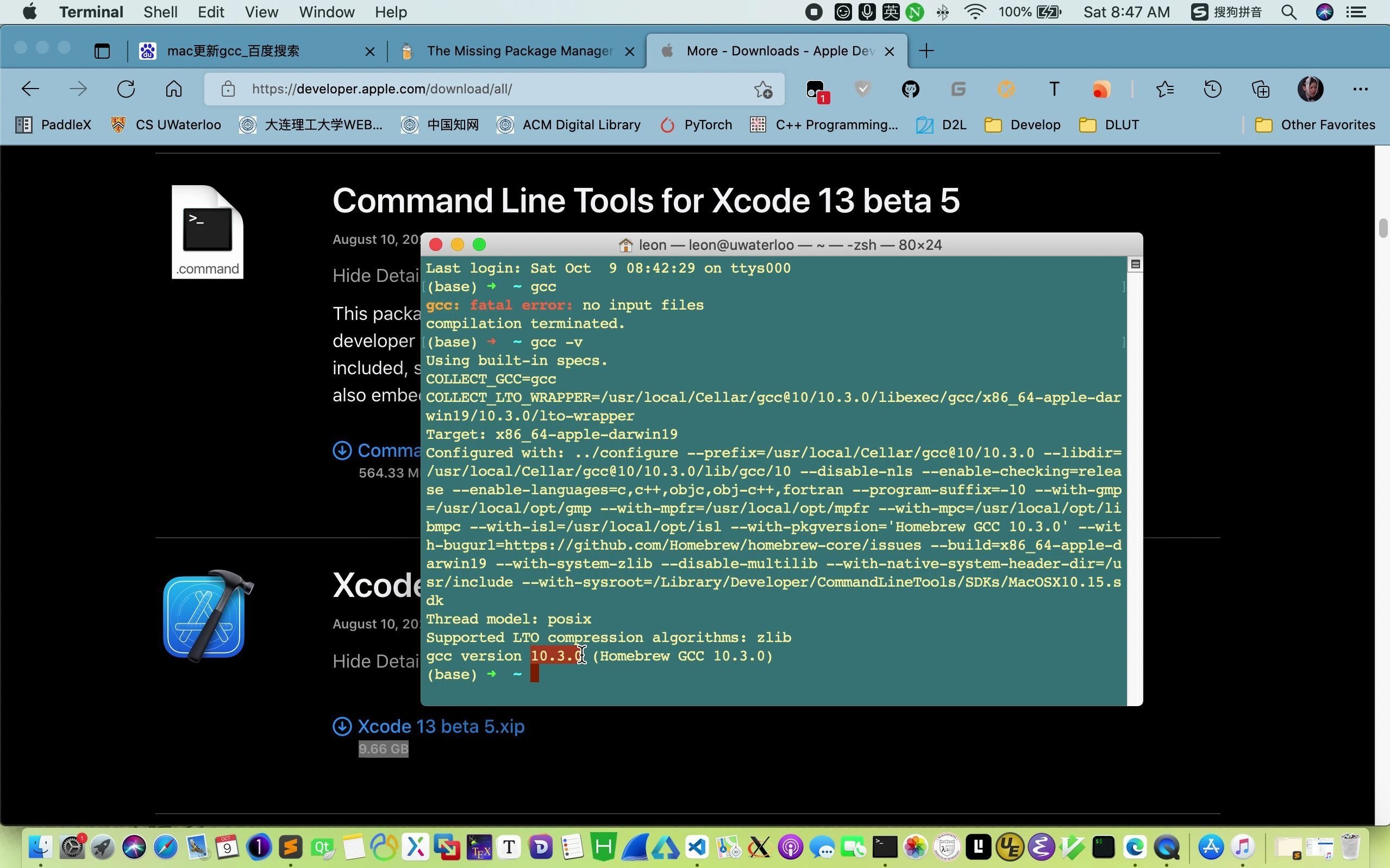Click the gray G extension icon
The width and height of the screenshot is (1390, 868).
tap(958, 89)
